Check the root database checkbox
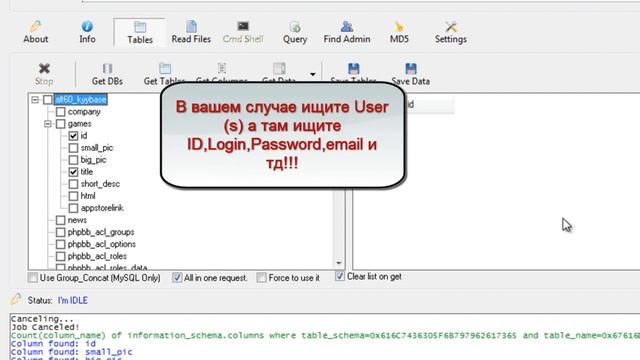The width and height of the screenshot is (640, 360). (x=48, y=100)
